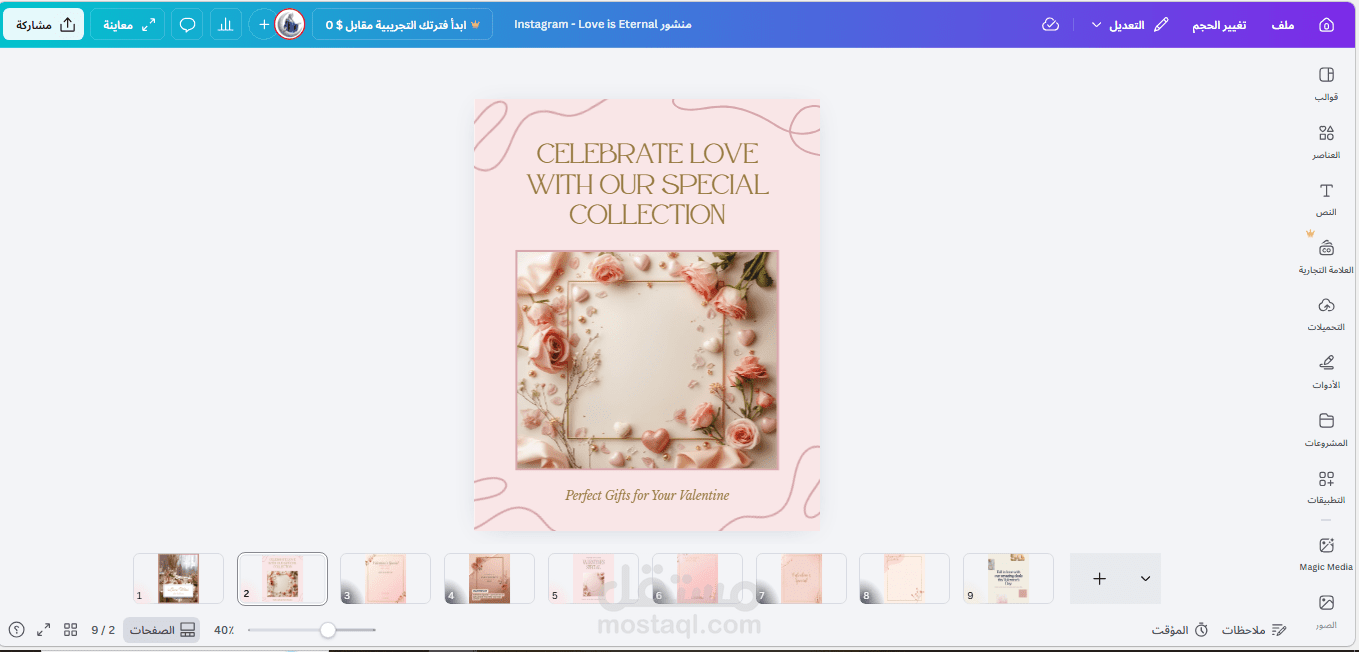Select page 2 thumbnail
1359x652 pixels.
click(x=282, y=578)
